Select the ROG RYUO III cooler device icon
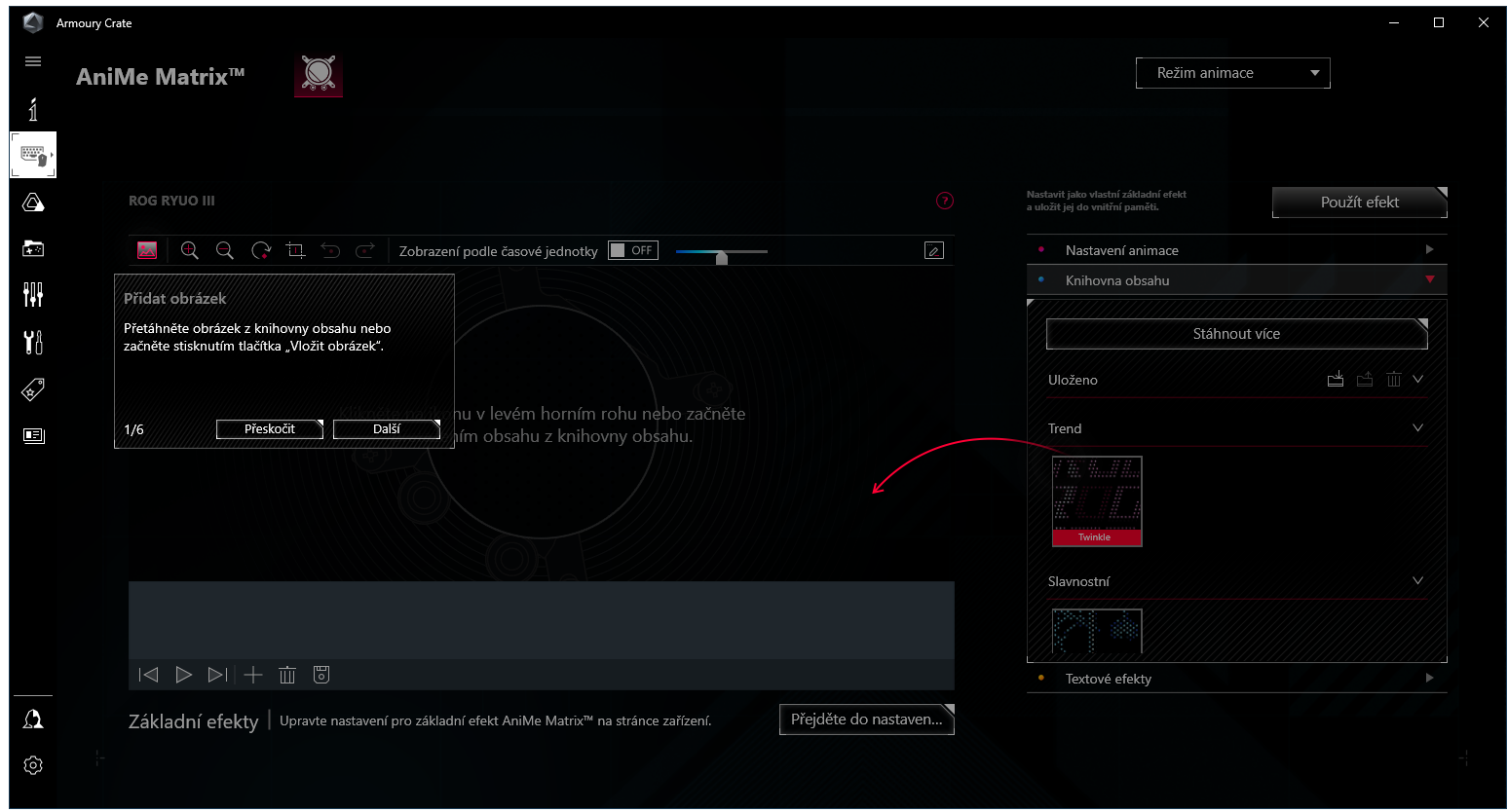 [x=319, y=74]
